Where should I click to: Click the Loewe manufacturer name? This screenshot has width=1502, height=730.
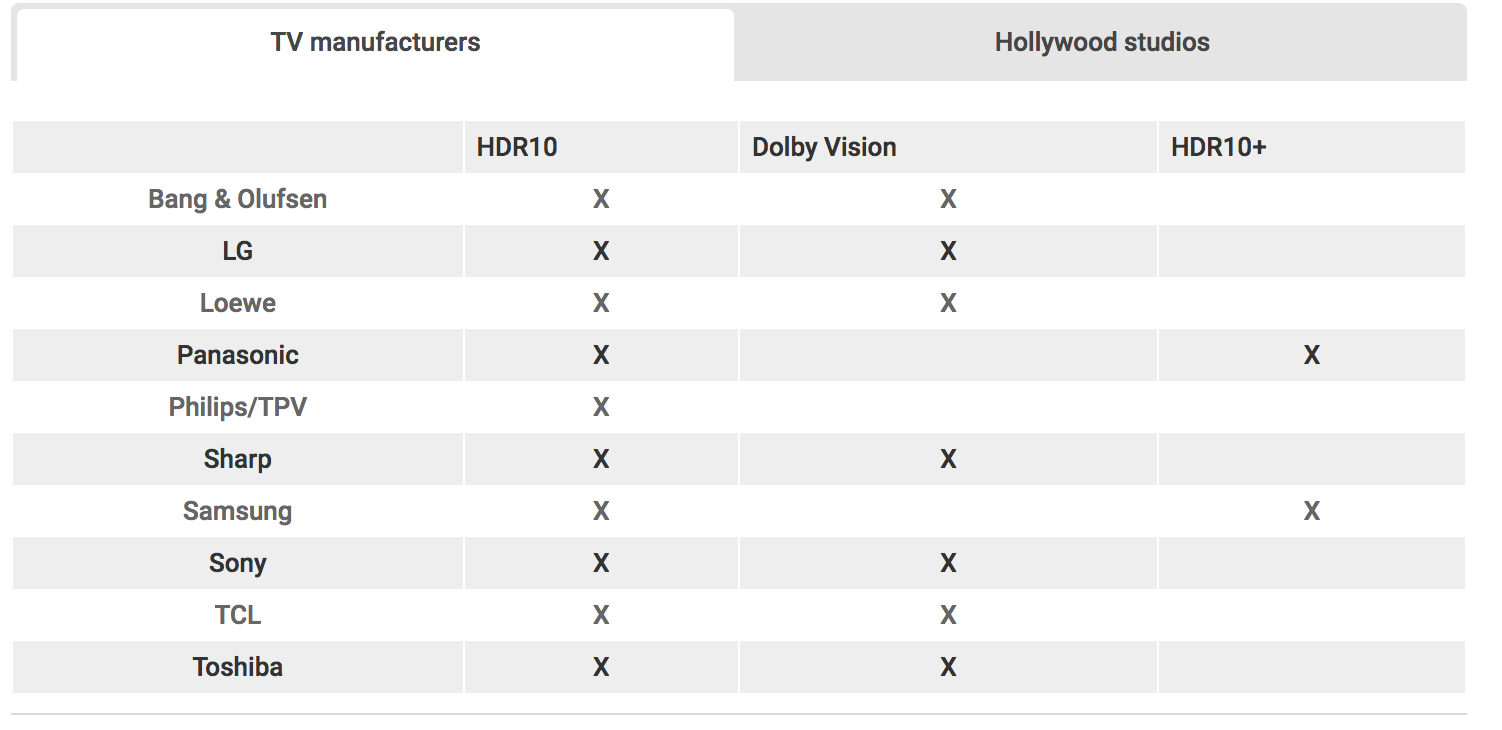(238, 303)
